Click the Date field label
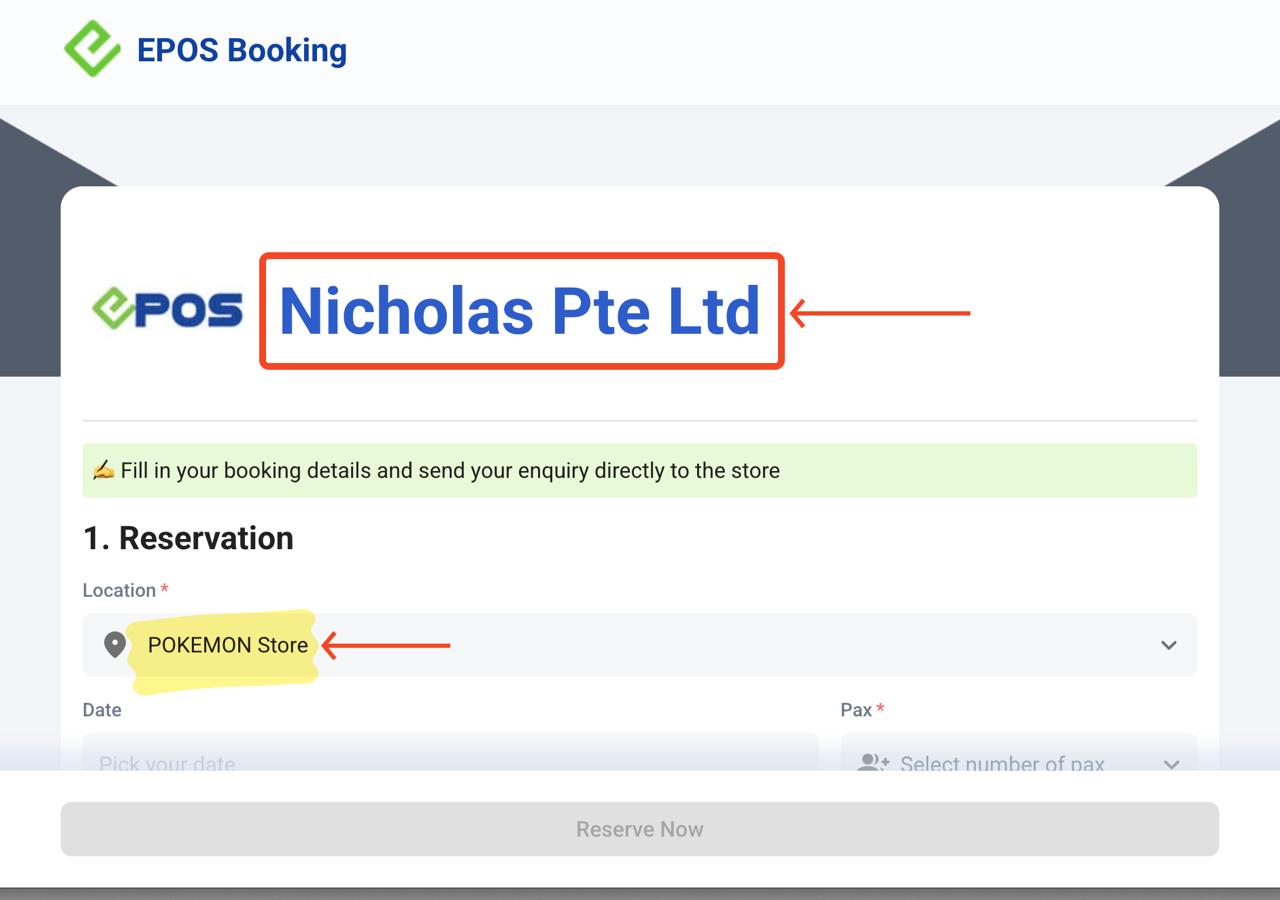This screenshot has width=1280, height=900. pos(102,710)
